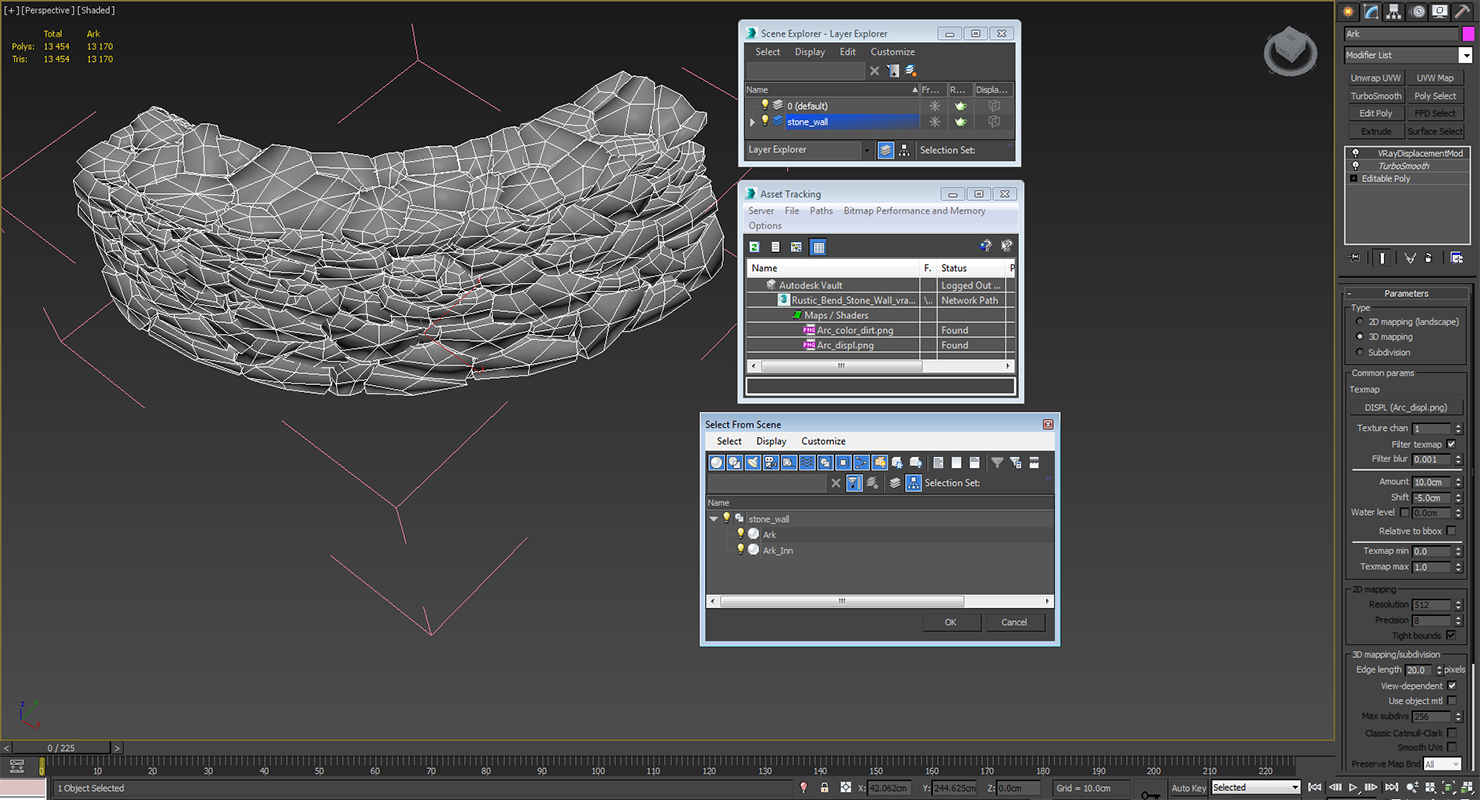Open the Create command panel tab
Screen dimensions: 1480x800
(x=1349, y=12)
